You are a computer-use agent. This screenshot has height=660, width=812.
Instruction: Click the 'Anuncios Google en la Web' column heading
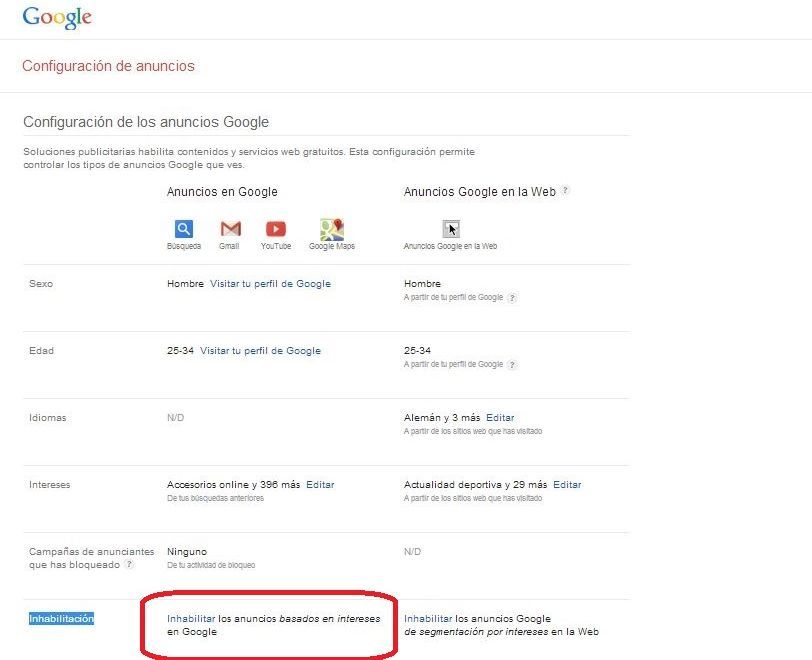(480, 192)
